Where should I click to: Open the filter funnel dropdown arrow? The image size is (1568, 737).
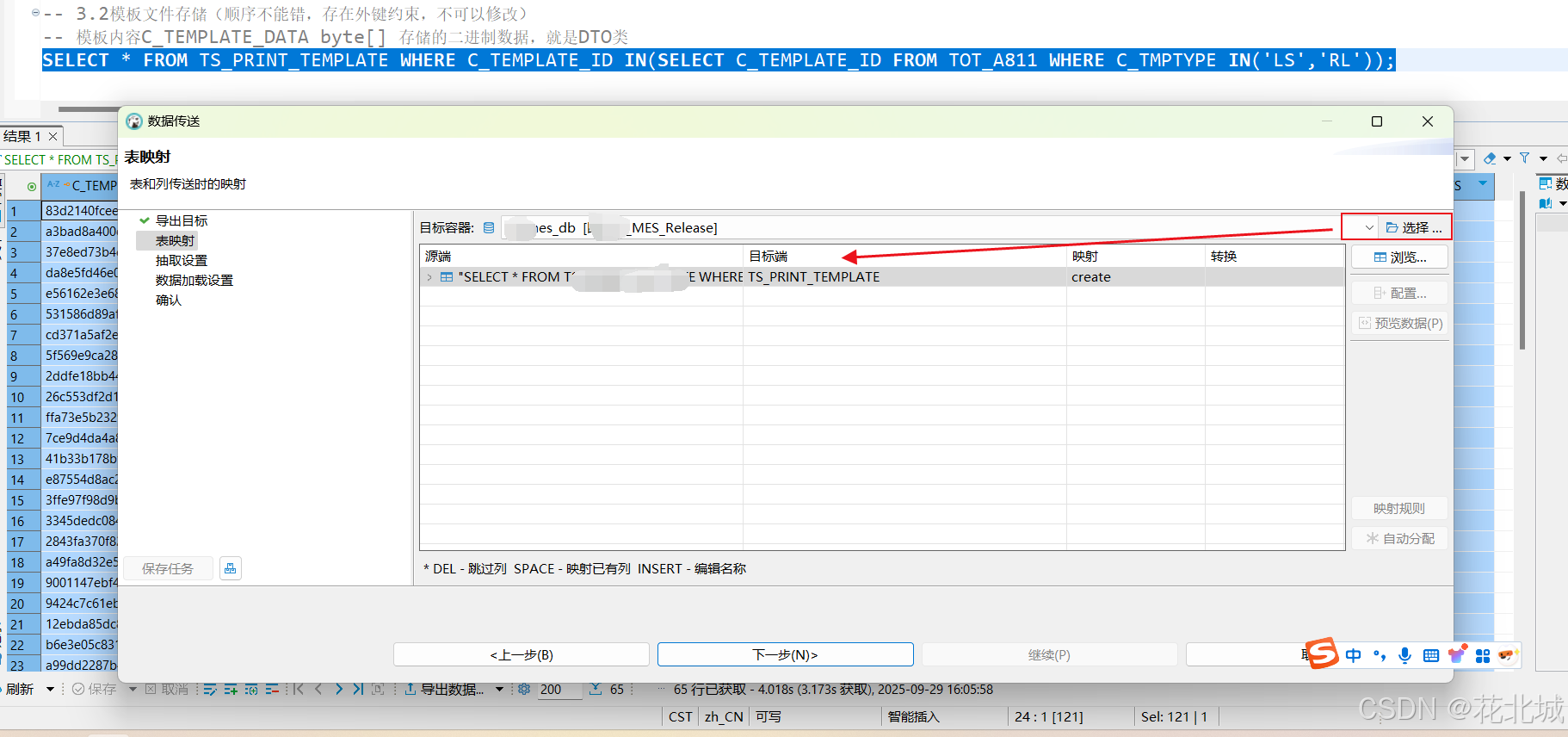pyautogui.click(x=1543, y=158)
